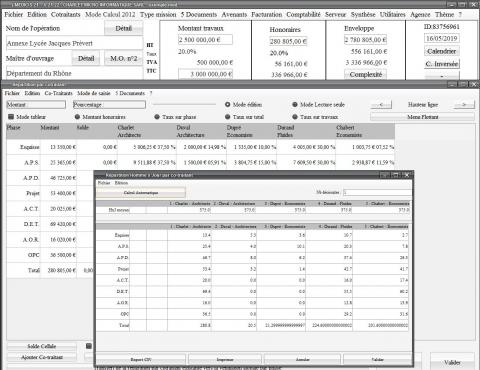Viewport: 480px width, 370px height.
Task: Click the Honoraires 280 805,00 € field
Action: point(288,41)
